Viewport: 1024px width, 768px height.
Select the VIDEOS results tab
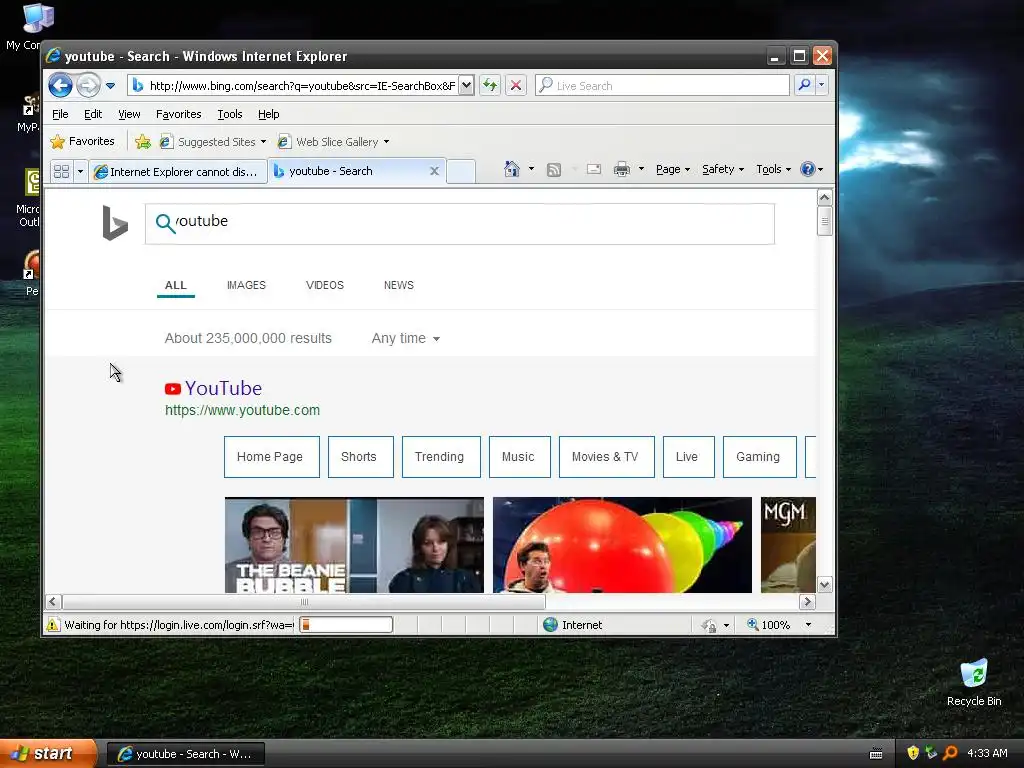pyautogui.click(x=325, y=285)
